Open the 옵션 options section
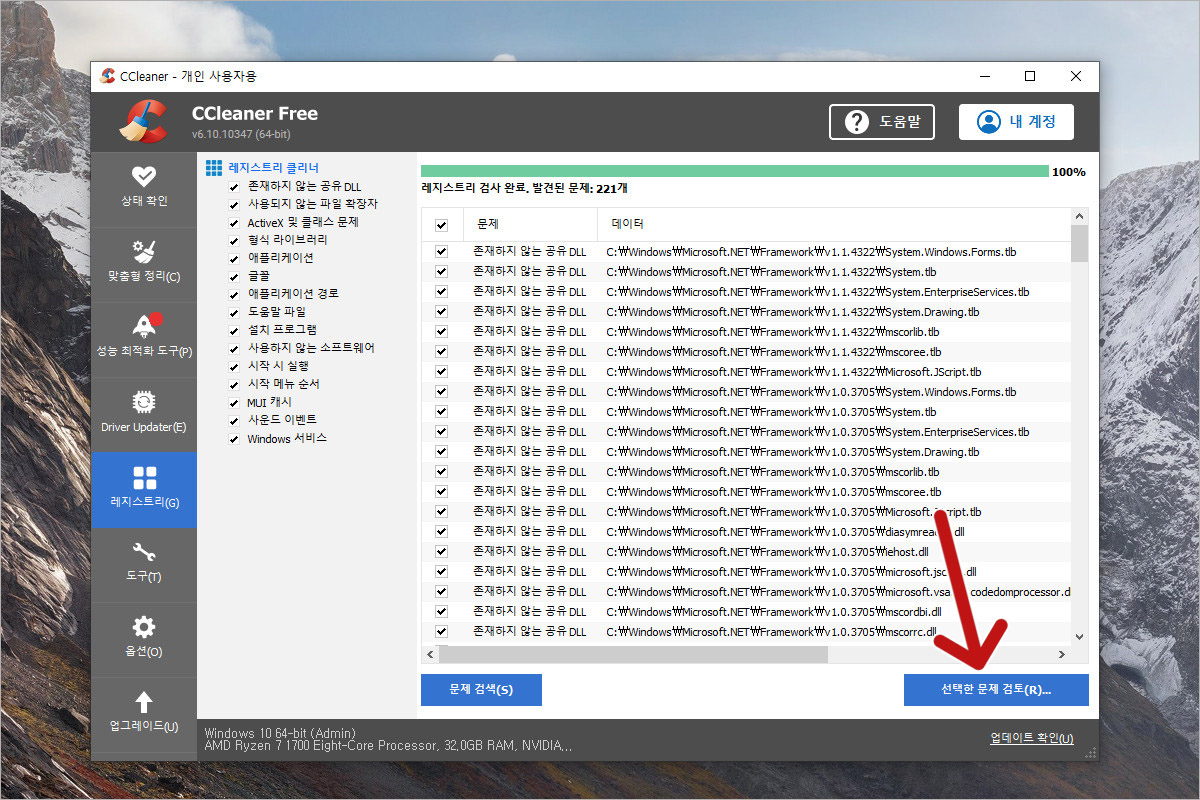This screenshot has width=1200, height=800. tap(144, 639)
